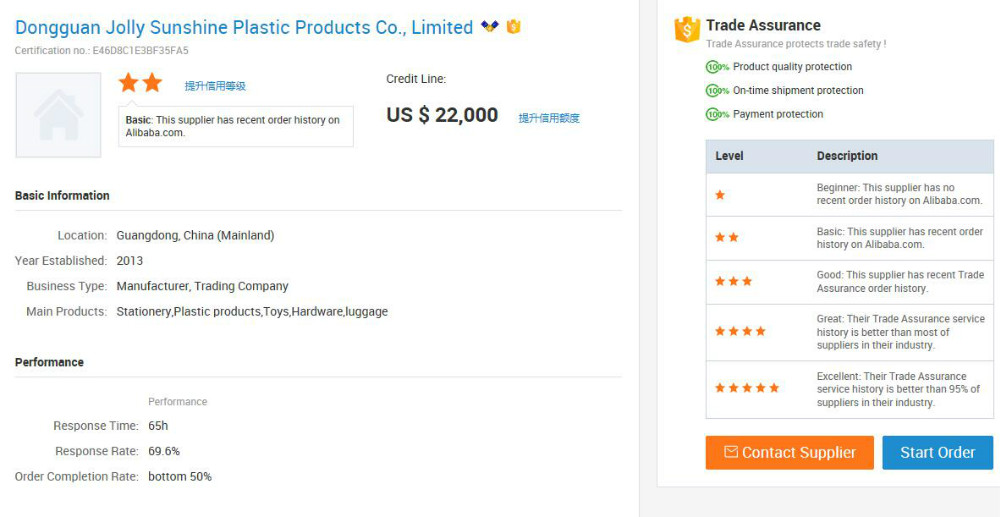The height and width of the screenshot is (517, 1000).
Task: Click the Contact Supplier button
Action: 790,453
